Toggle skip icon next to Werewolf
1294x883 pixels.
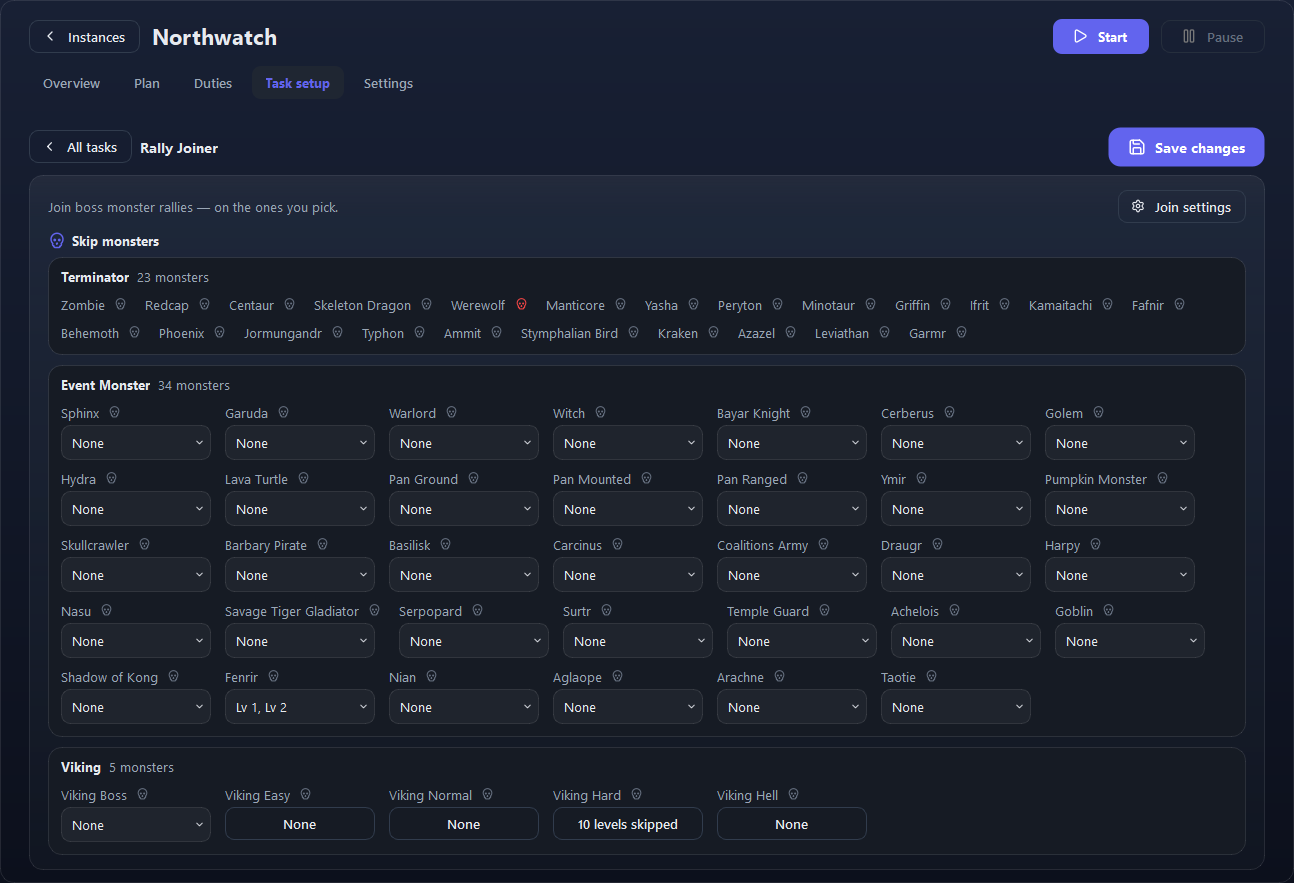521,305
